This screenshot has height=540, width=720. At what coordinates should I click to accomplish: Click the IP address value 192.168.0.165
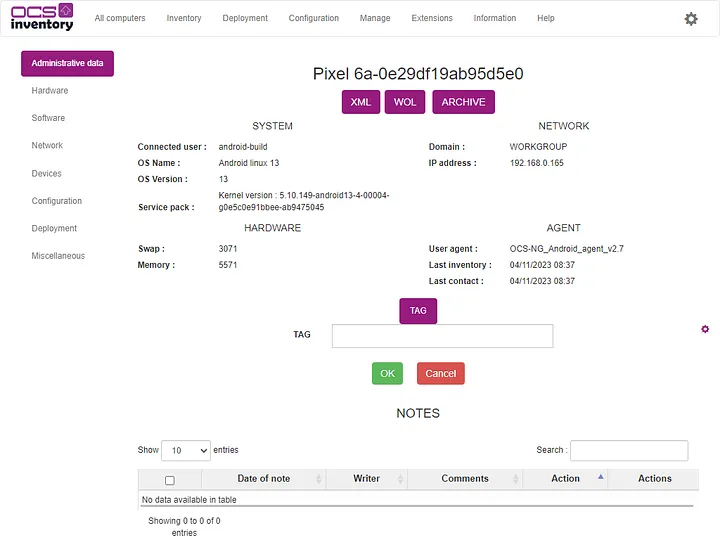tap(536, 163)
